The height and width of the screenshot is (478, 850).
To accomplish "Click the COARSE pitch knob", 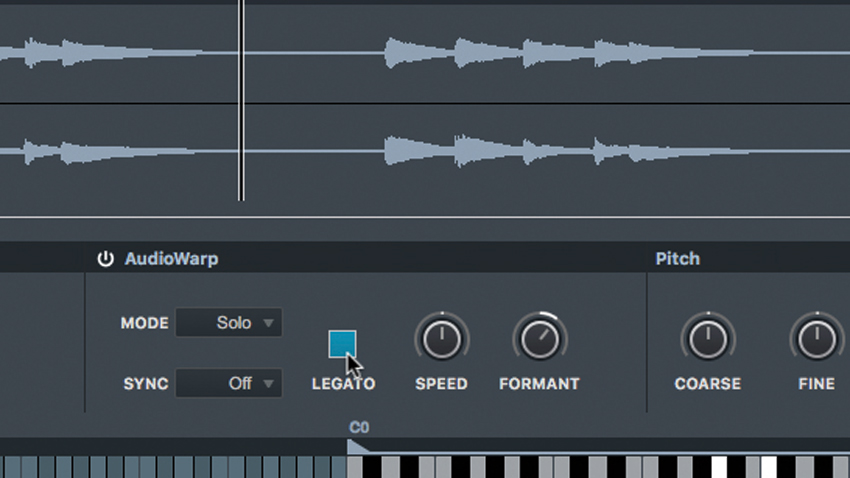I will click(x=708, y=339).
